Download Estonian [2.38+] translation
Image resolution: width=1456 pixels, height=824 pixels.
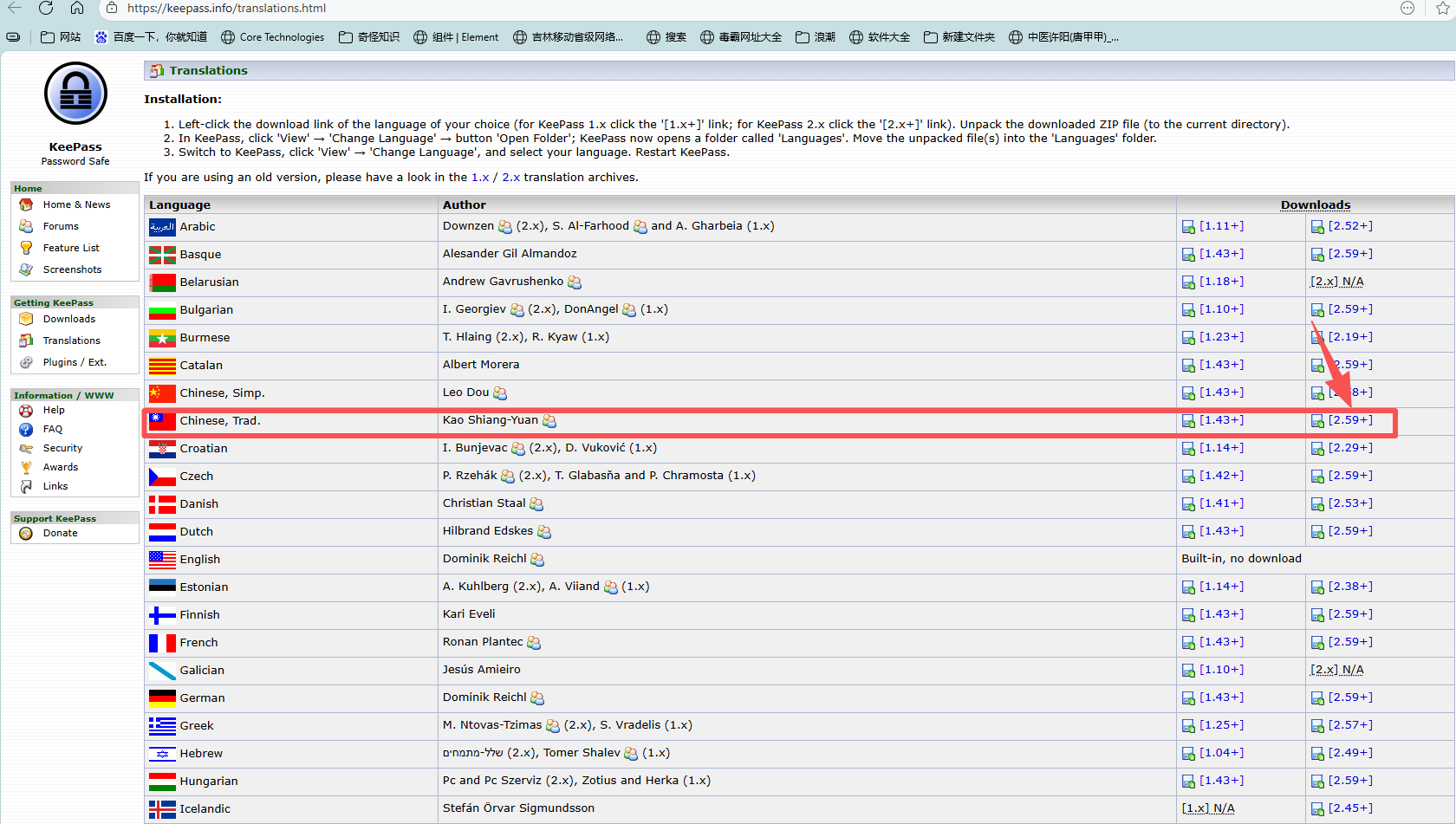[1350, 587]
